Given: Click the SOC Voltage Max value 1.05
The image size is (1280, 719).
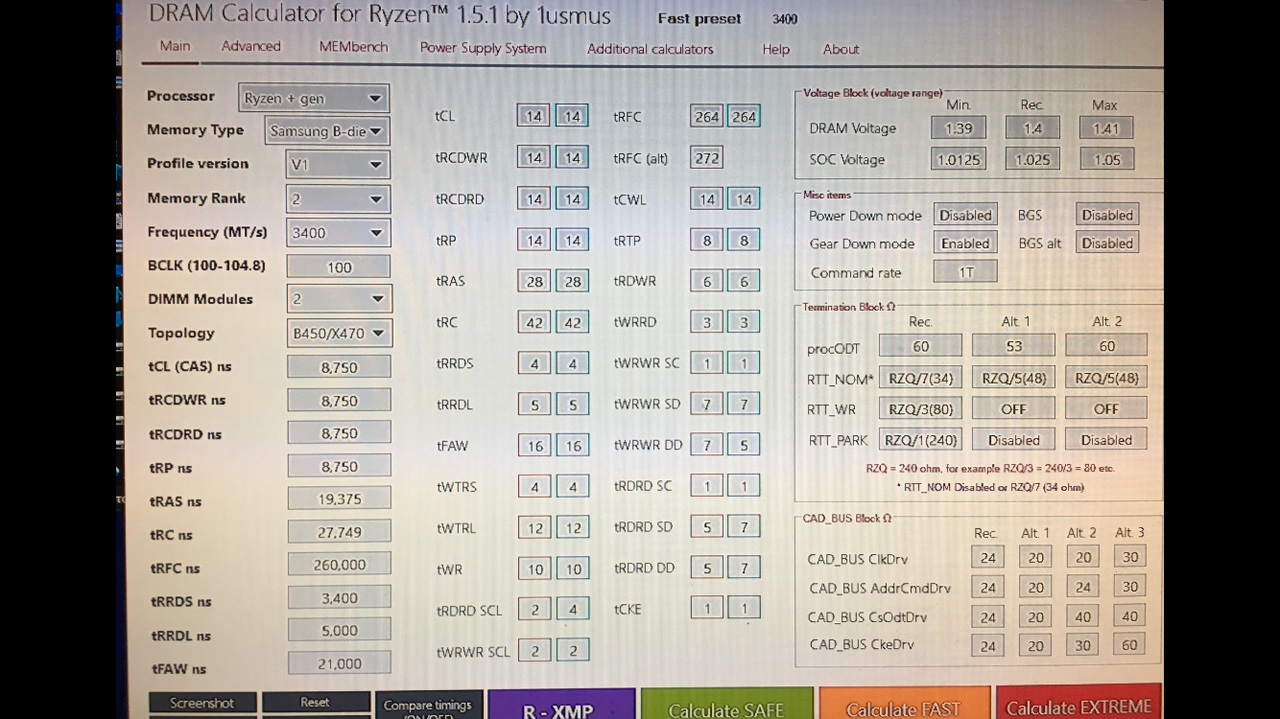Looking at the screenshot, I should (x=1107, y=159).
